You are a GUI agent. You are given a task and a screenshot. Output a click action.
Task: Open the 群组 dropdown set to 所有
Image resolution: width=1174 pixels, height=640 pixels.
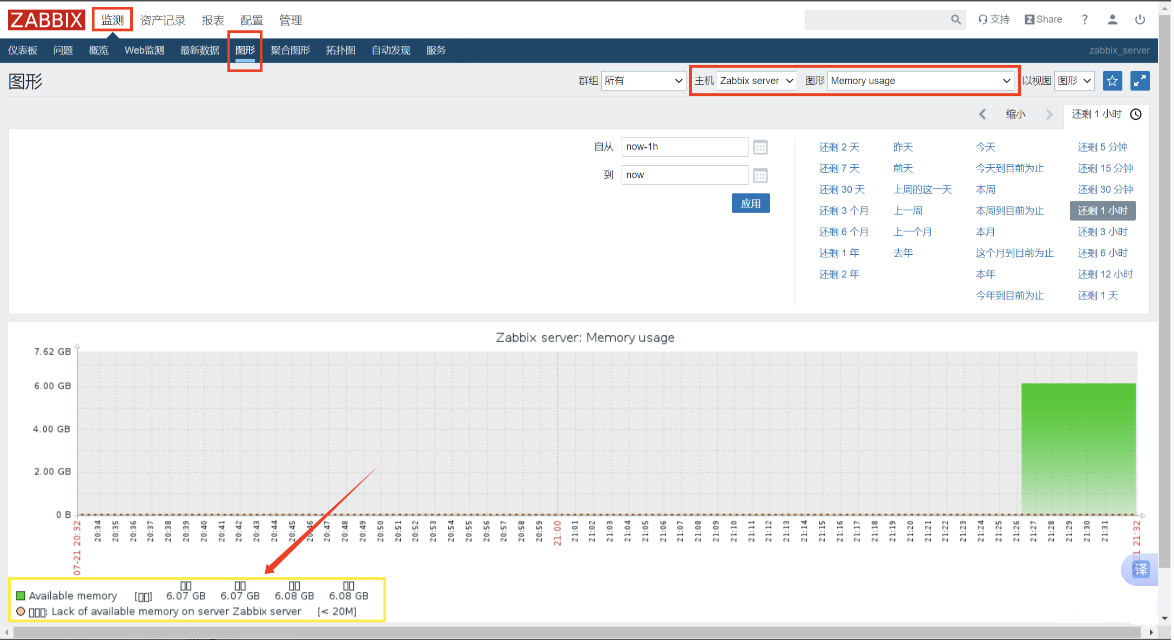coord(643,81)
